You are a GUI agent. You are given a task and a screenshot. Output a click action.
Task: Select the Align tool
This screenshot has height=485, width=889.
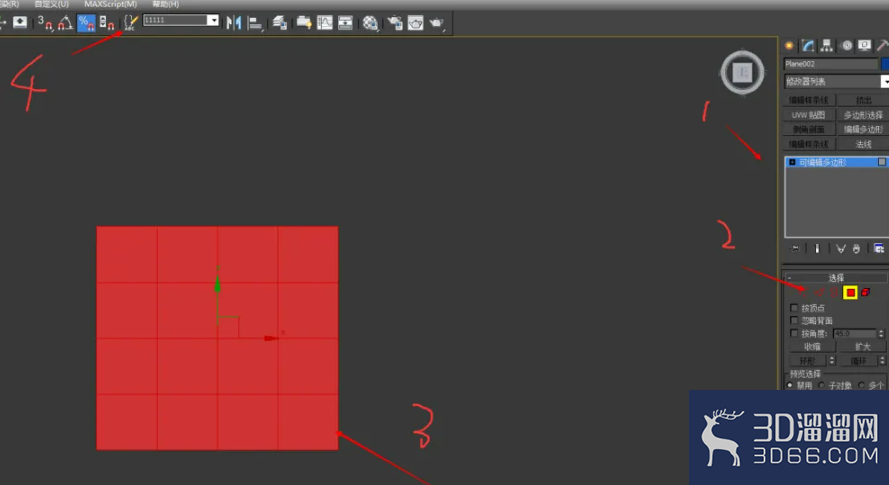coord(255,23)
